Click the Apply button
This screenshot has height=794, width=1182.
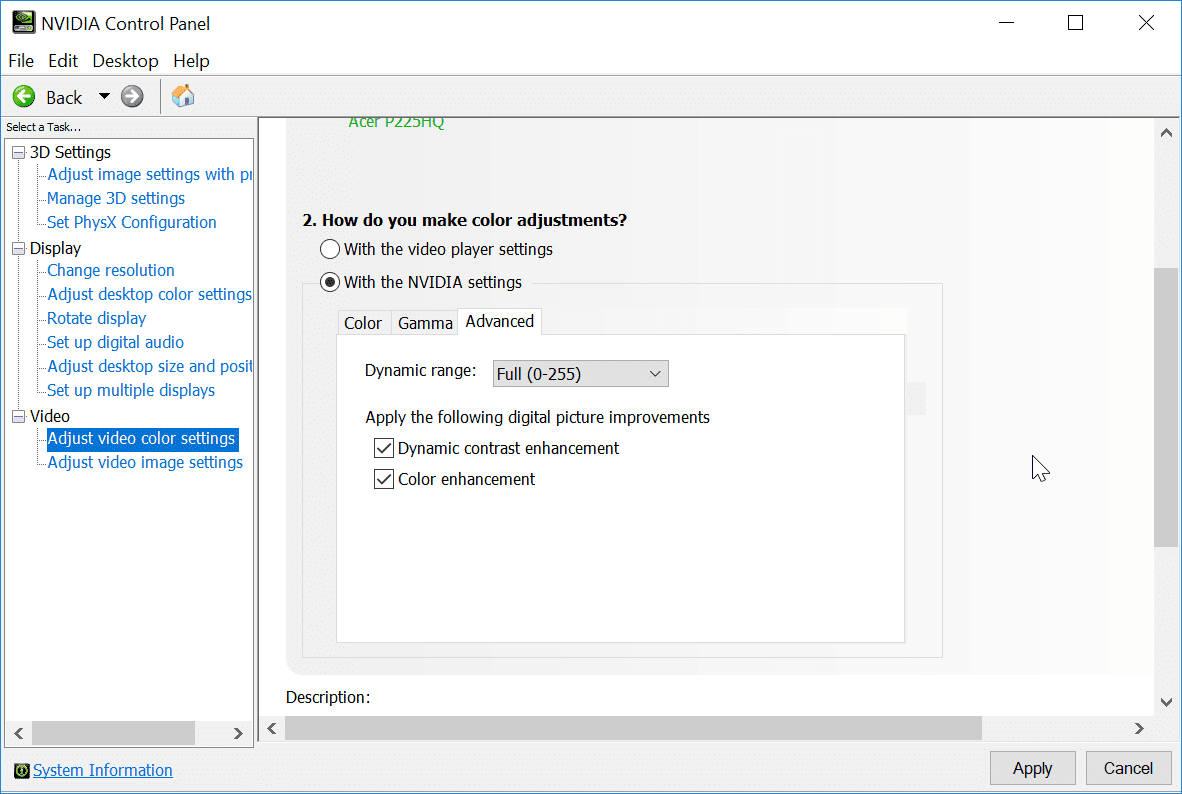tap(1032, 768)
